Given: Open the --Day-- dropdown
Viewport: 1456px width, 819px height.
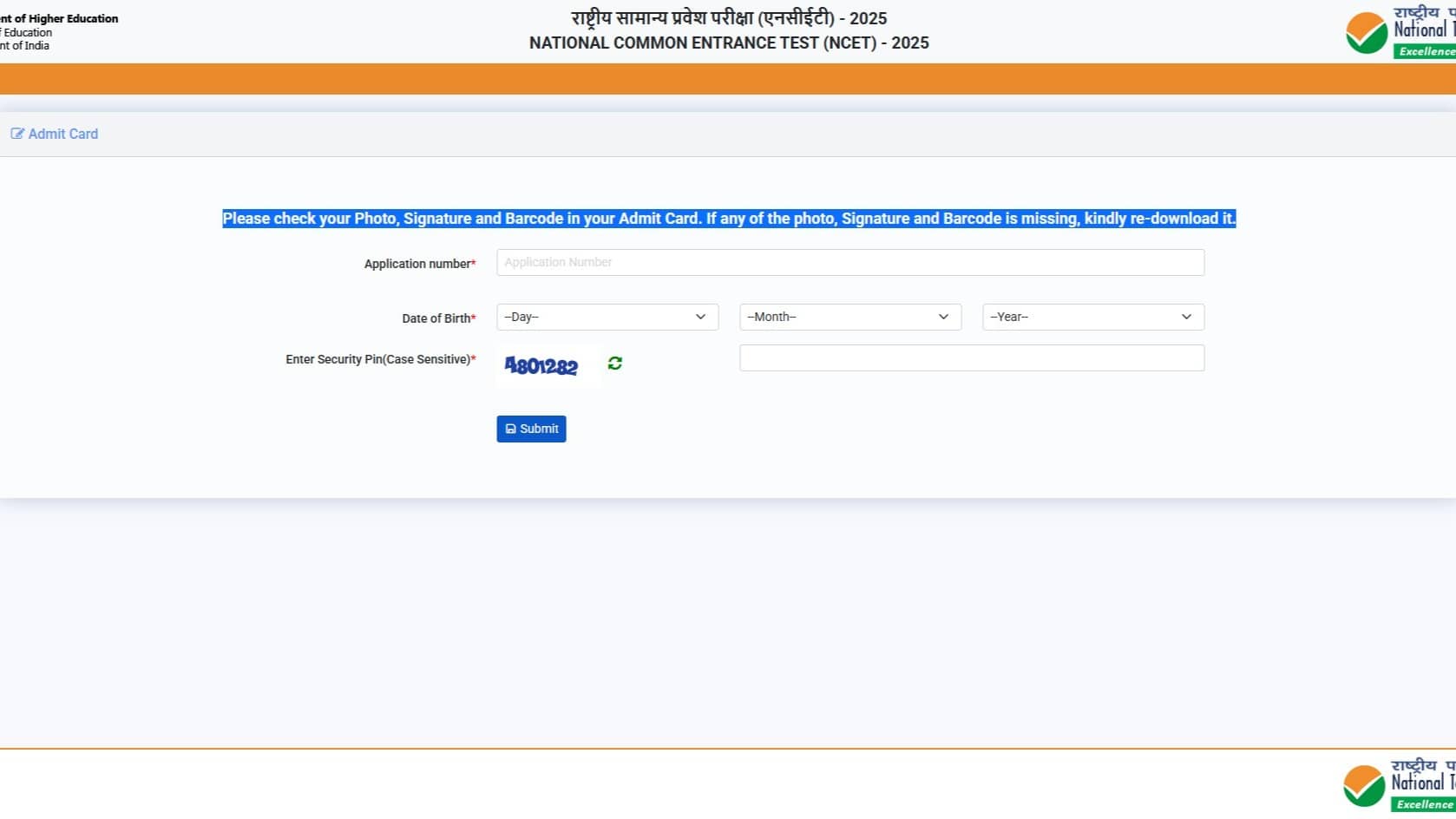Looking at the screenshot, I should 607,317.
